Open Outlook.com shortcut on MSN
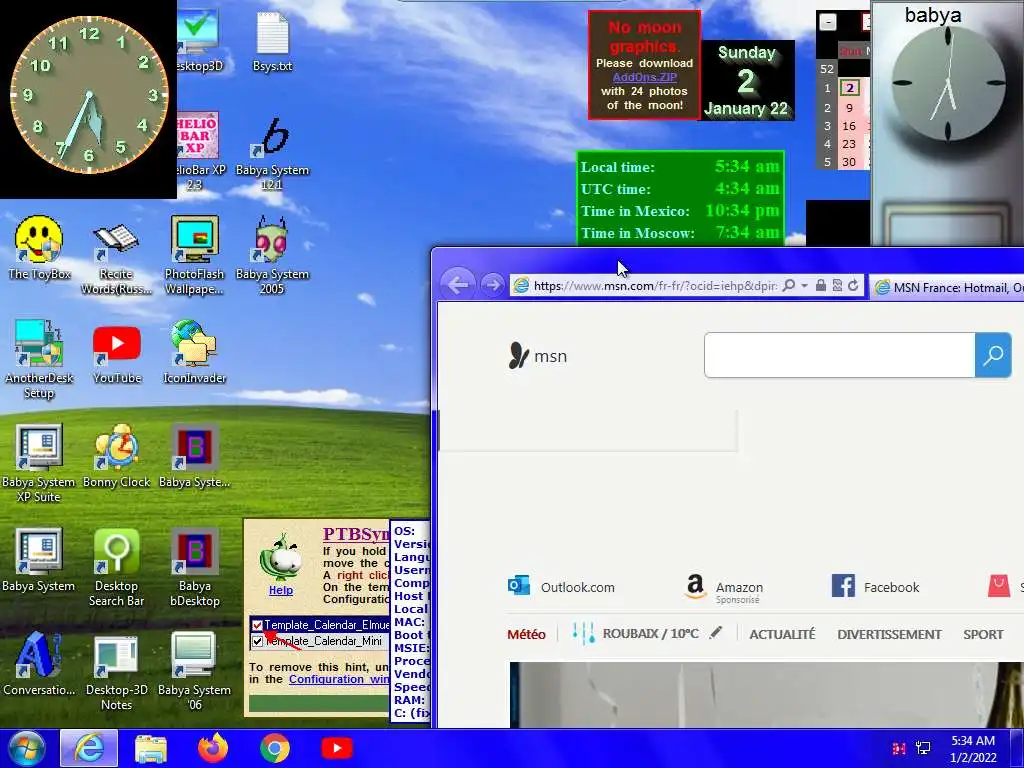This screenshot has width=1024, height=768. click(x=561, y=586)
